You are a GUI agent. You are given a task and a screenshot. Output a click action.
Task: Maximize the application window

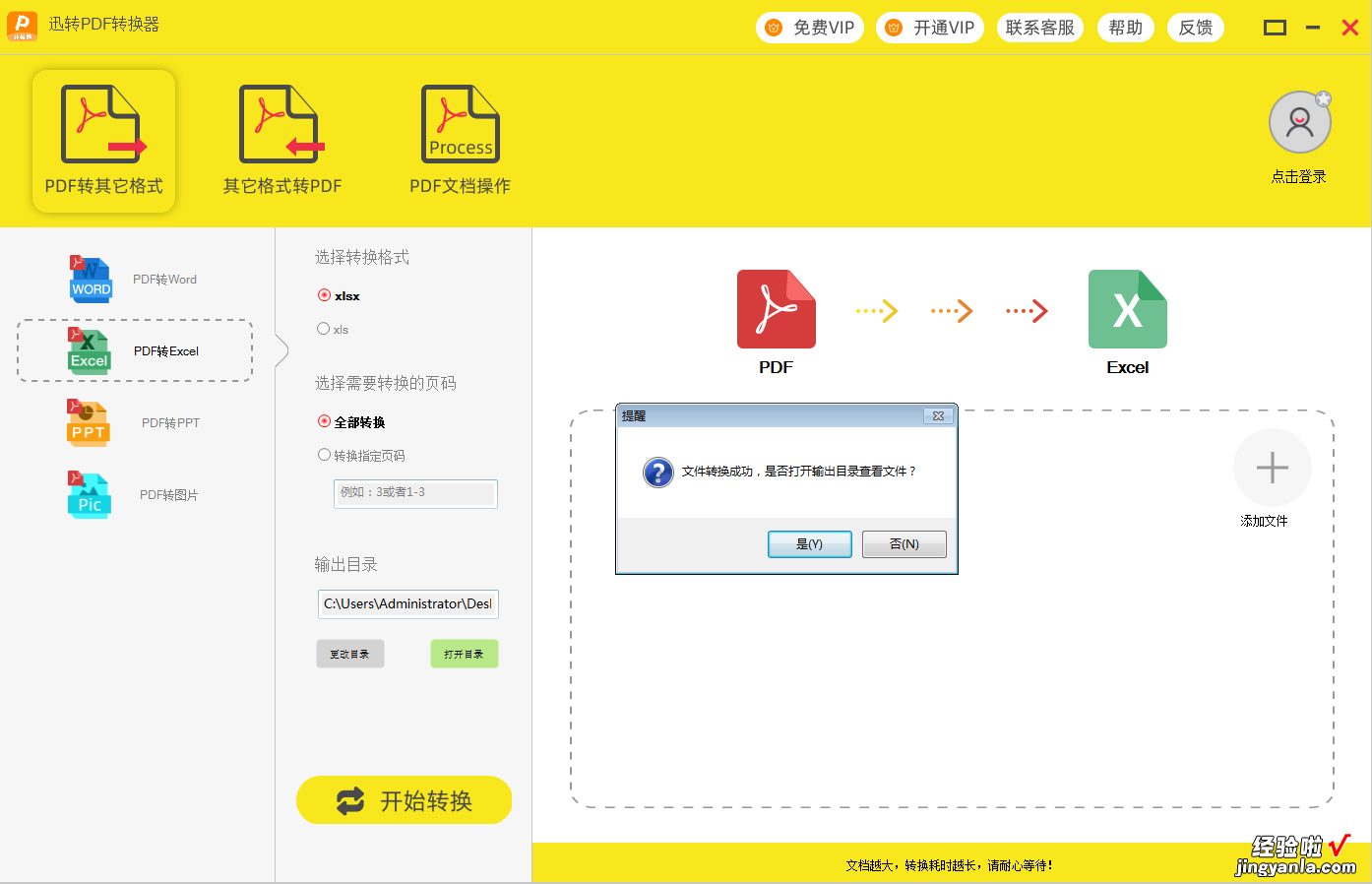tap(1276, 28)
